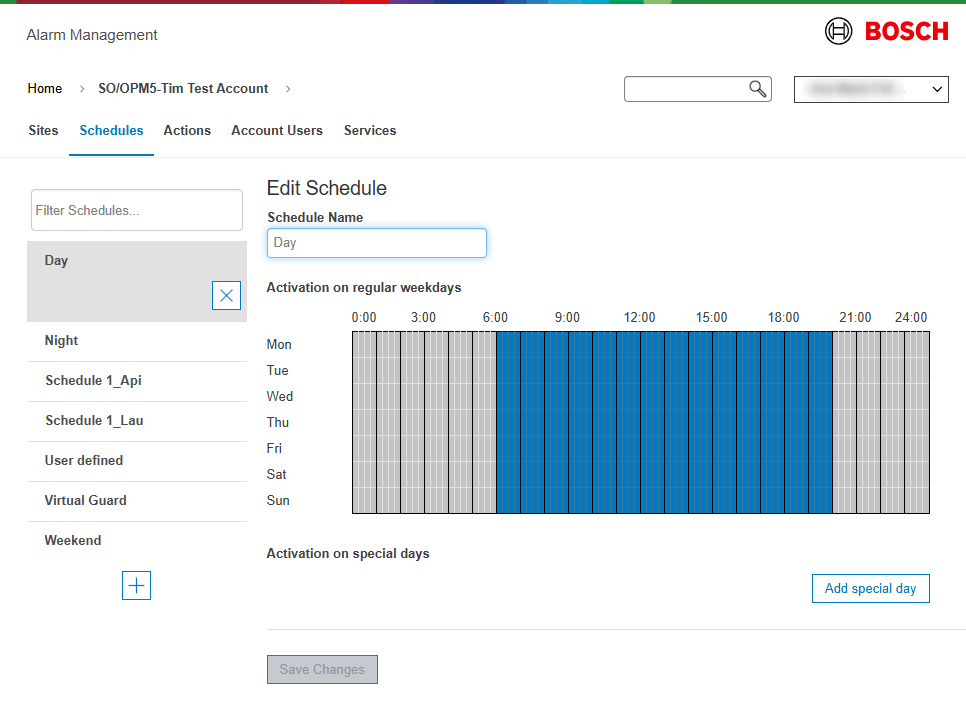Open the Services tab

click(x=370, y=131)
